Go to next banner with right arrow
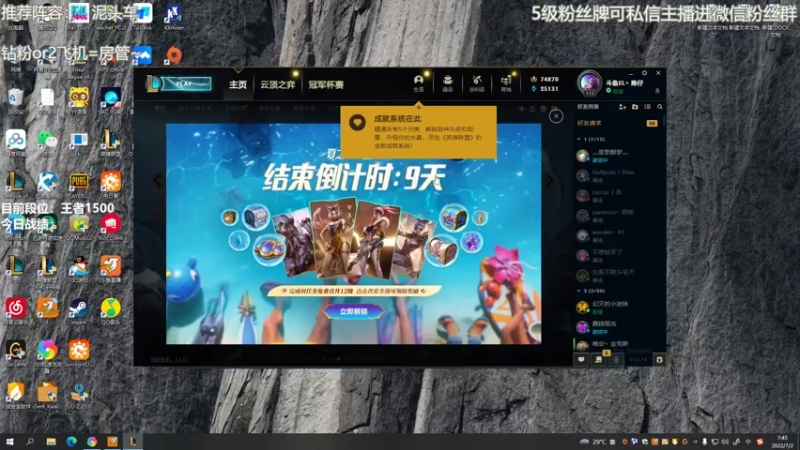Image resolution: width=800 pixels, height=450 pixels. pyautogui.click(x=549, y=180)
